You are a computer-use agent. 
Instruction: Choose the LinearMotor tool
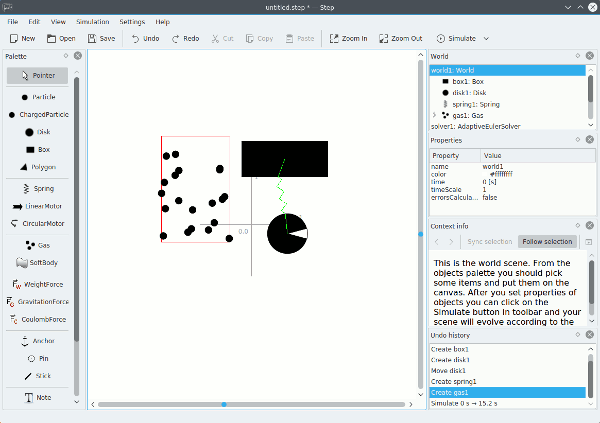pyautogui.click(x=37, y=206)
